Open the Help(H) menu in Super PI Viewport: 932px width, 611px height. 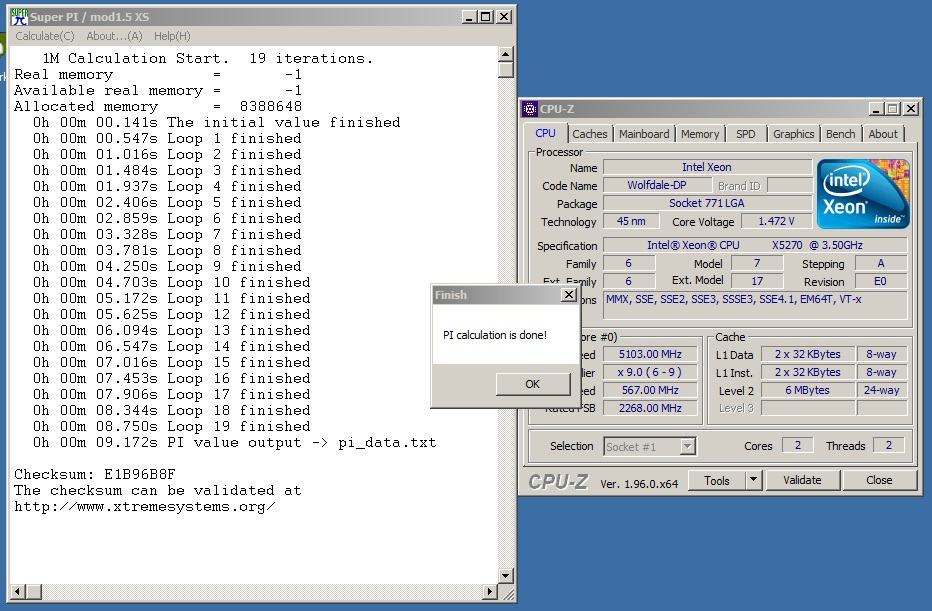click(x=172, y=36)
